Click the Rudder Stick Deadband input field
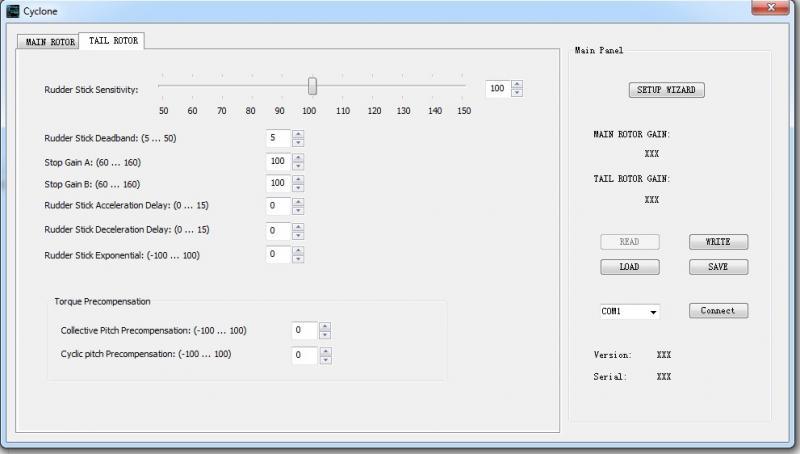The height and width of the screenshot is (454, 800). point(277,138)
